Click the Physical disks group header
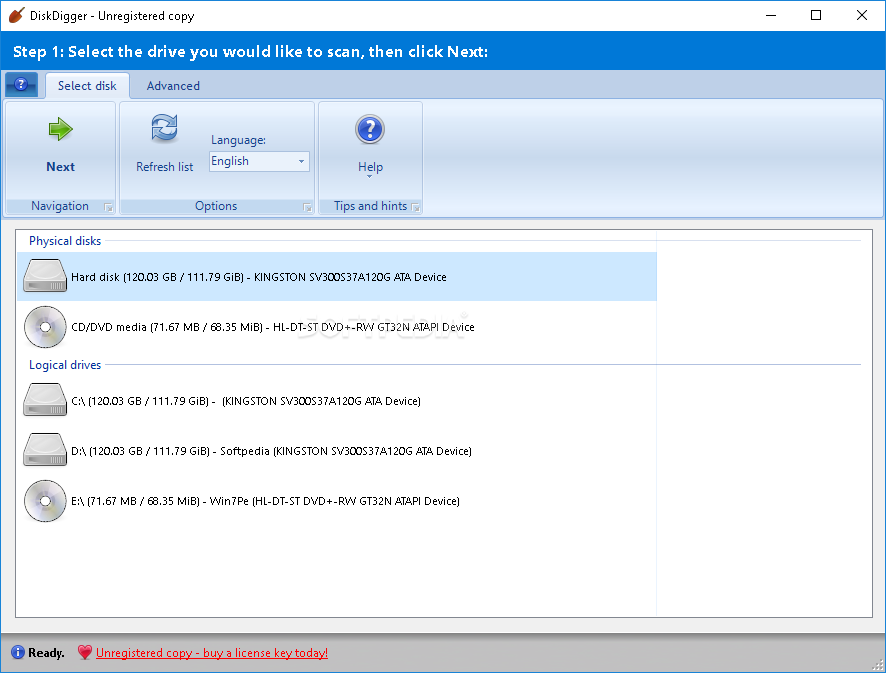 tap(65, 241)
